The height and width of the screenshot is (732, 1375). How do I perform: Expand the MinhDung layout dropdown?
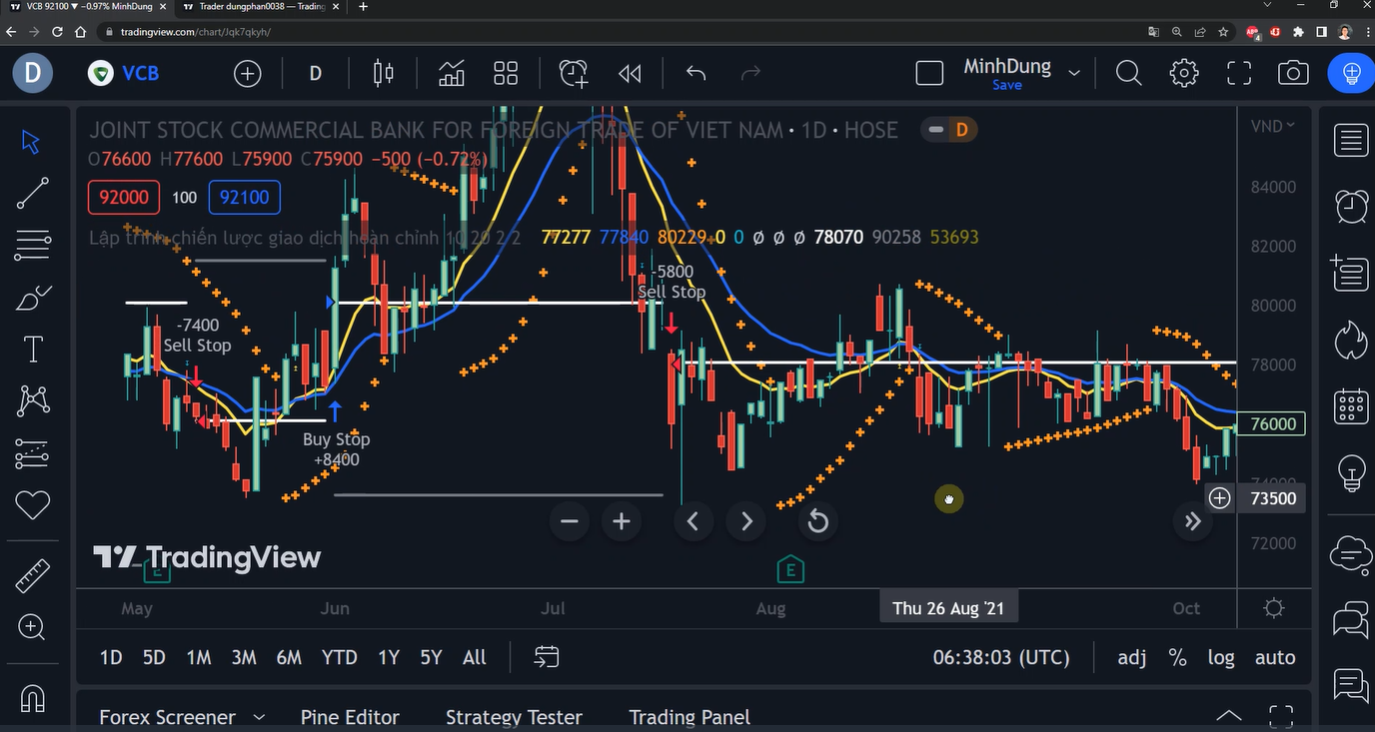click(1074, 73)
